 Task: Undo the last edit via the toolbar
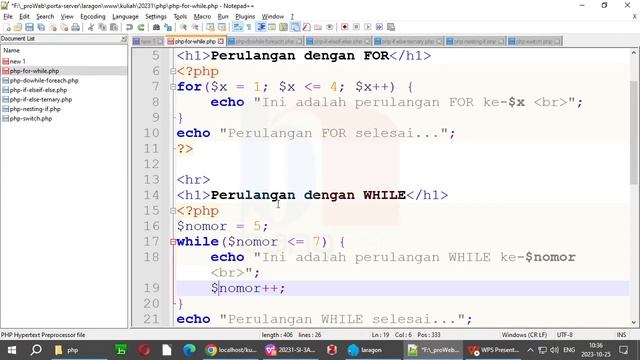pyautogui.click(x=129, y=27)
